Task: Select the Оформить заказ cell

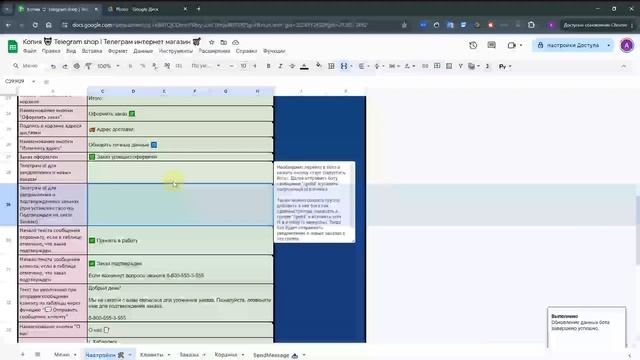Action: (180, 113)
